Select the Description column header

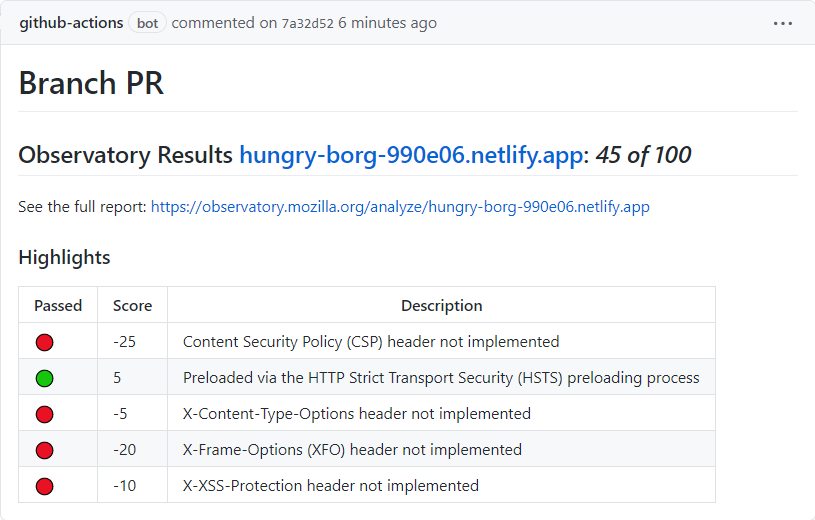pyautogui.click(x=442, y=305)
